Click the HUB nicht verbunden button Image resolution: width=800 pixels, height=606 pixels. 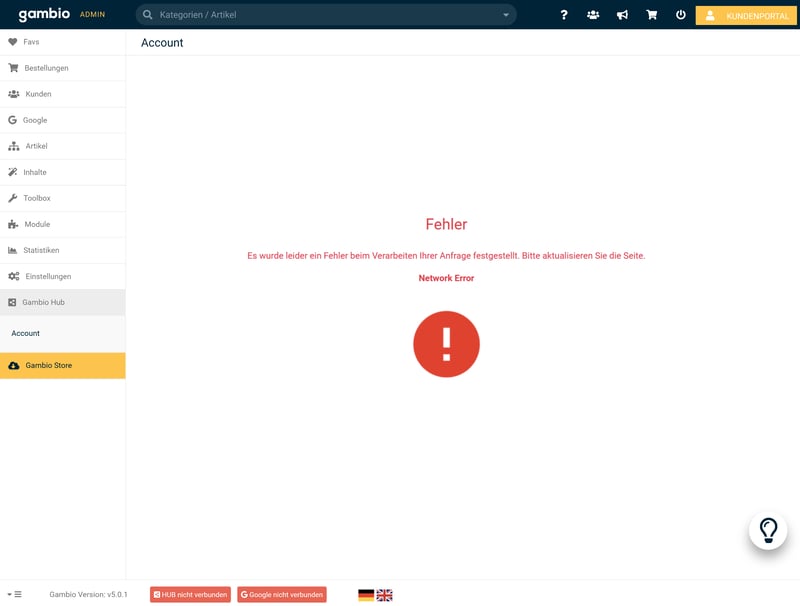190,595
